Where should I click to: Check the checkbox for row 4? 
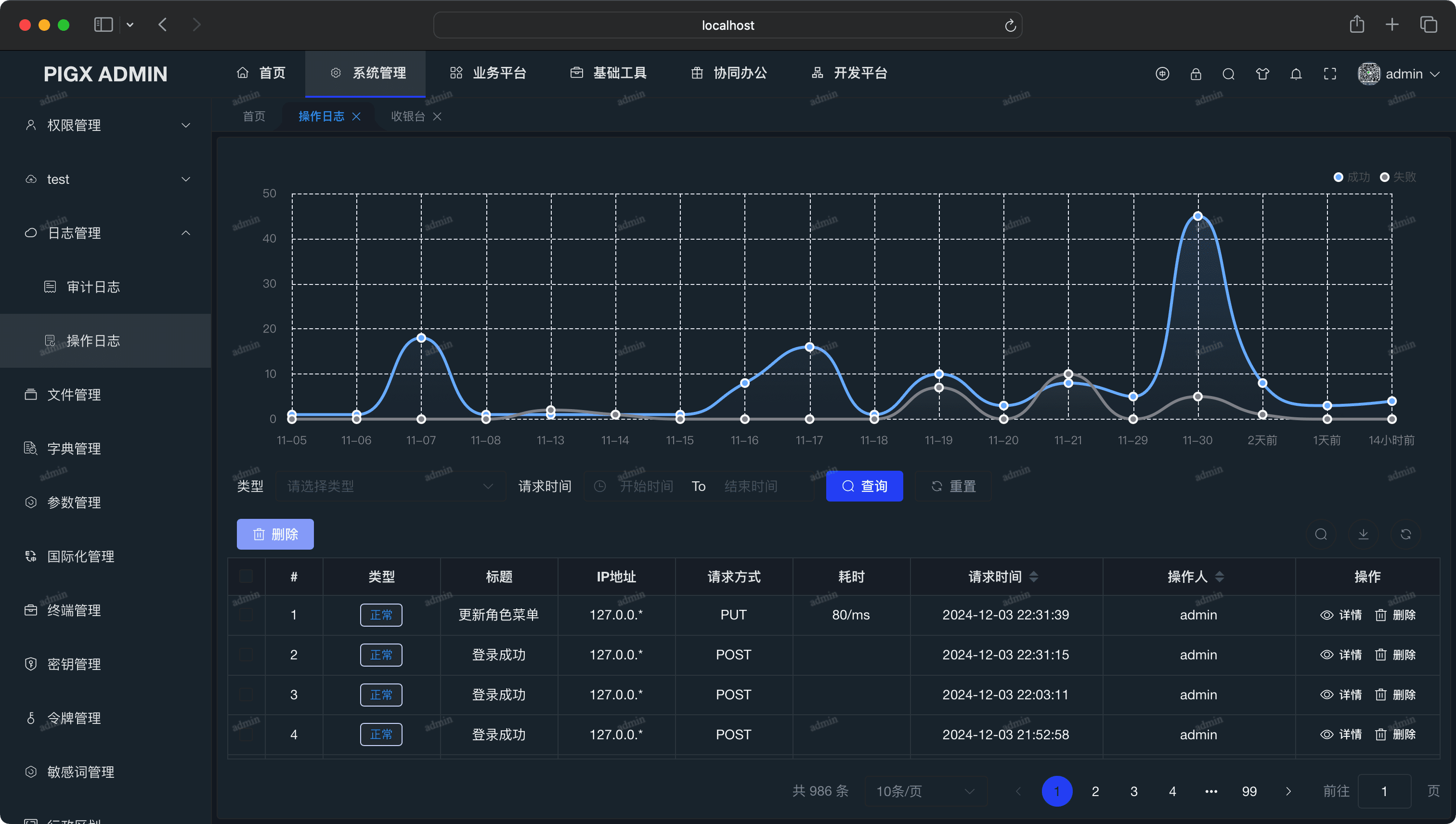click(246, 734)
